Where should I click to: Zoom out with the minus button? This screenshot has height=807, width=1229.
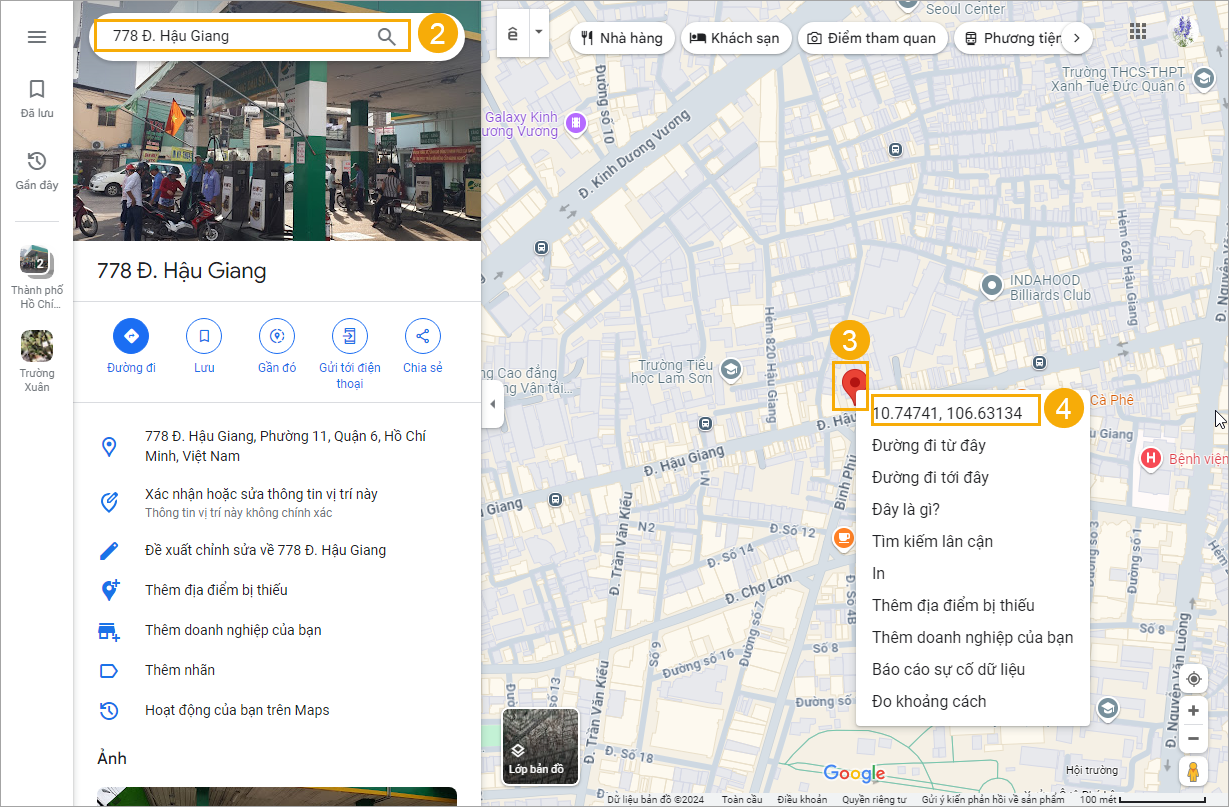click(x=1193, y=739)
